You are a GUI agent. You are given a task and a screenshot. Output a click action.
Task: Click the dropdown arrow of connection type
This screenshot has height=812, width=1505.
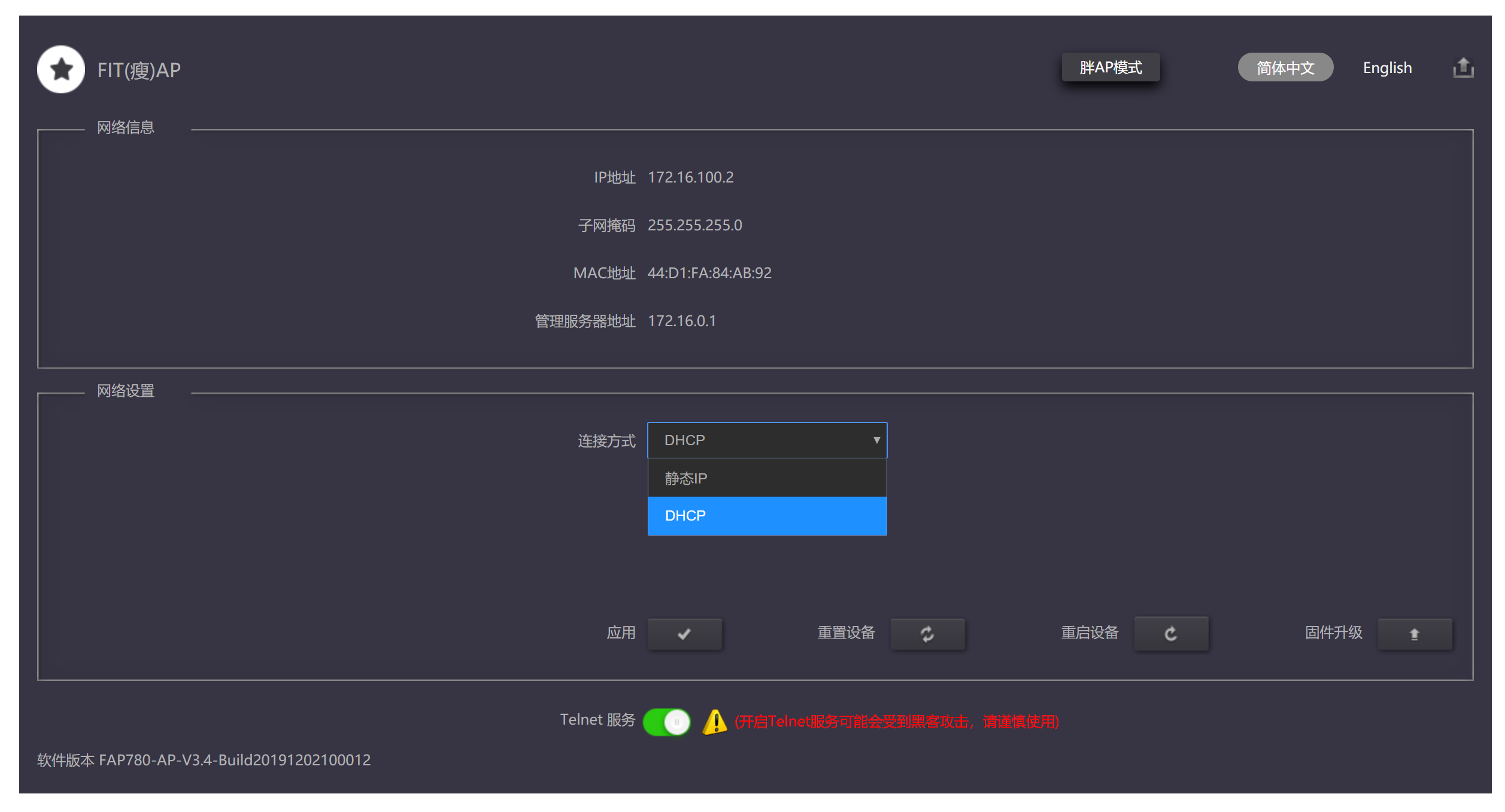click(x=876, y=440)
